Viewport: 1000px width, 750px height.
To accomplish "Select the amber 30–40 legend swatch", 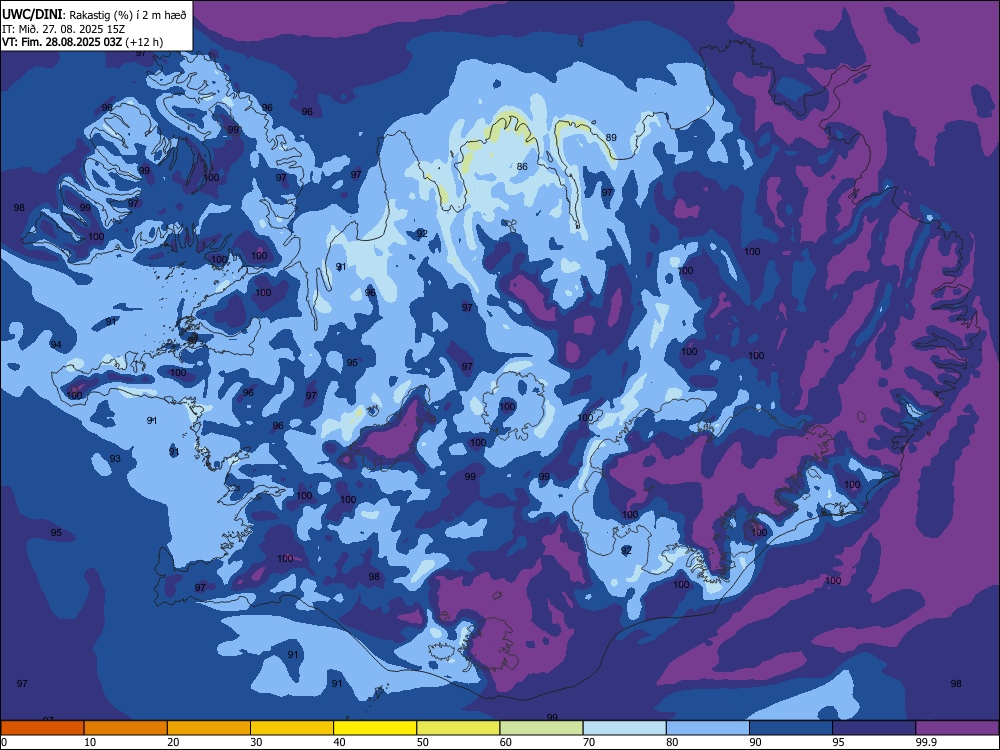I will click(292, 728).
